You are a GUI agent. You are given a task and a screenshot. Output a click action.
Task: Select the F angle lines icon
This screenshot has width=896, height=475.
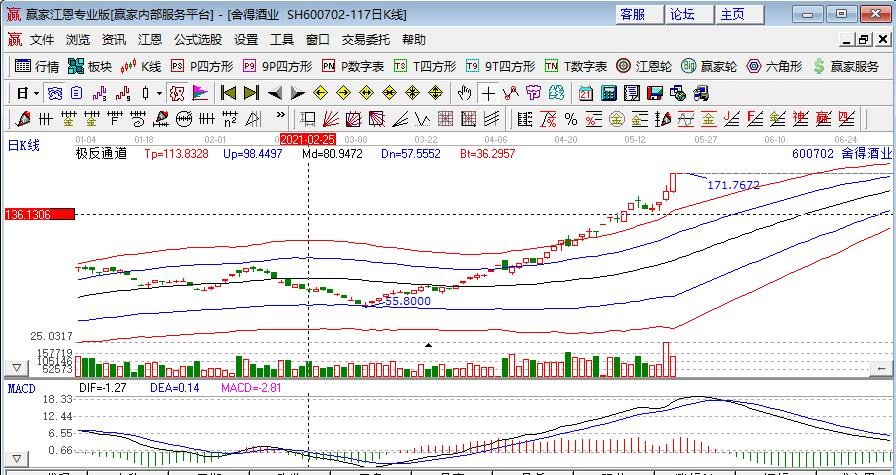754,119
